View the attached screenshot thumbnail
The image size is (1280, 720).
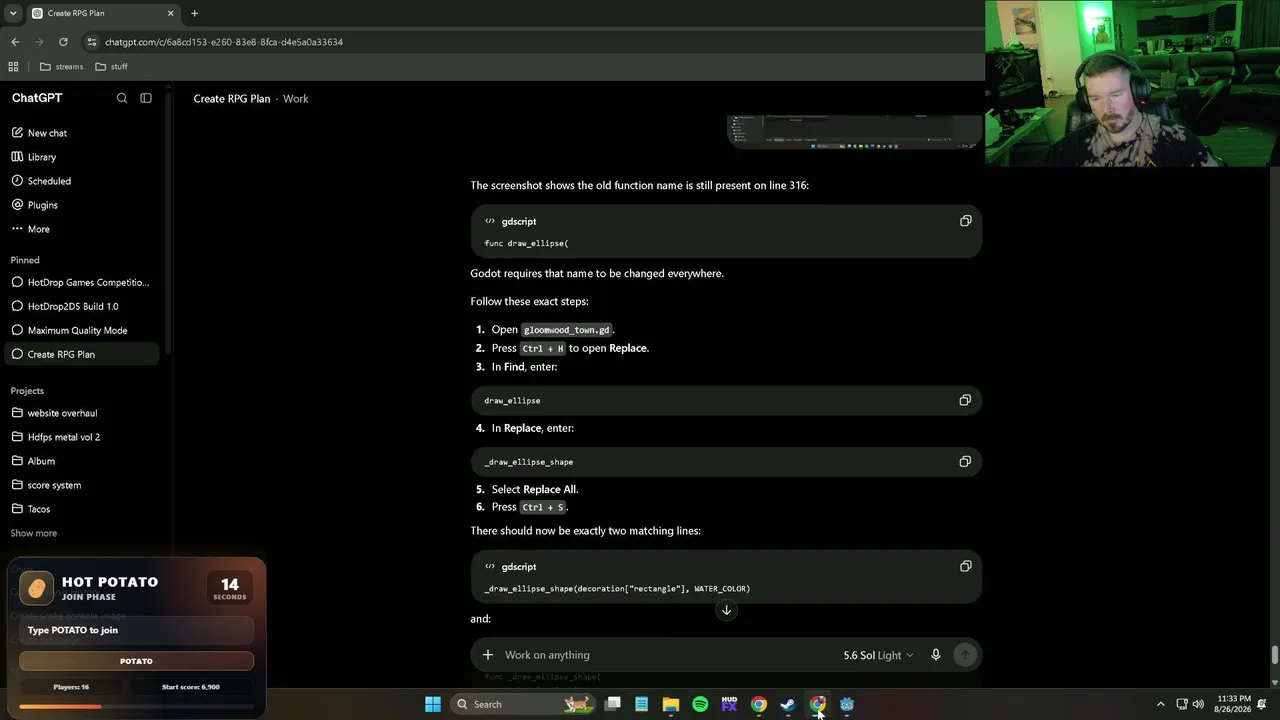tap(854, 131)
